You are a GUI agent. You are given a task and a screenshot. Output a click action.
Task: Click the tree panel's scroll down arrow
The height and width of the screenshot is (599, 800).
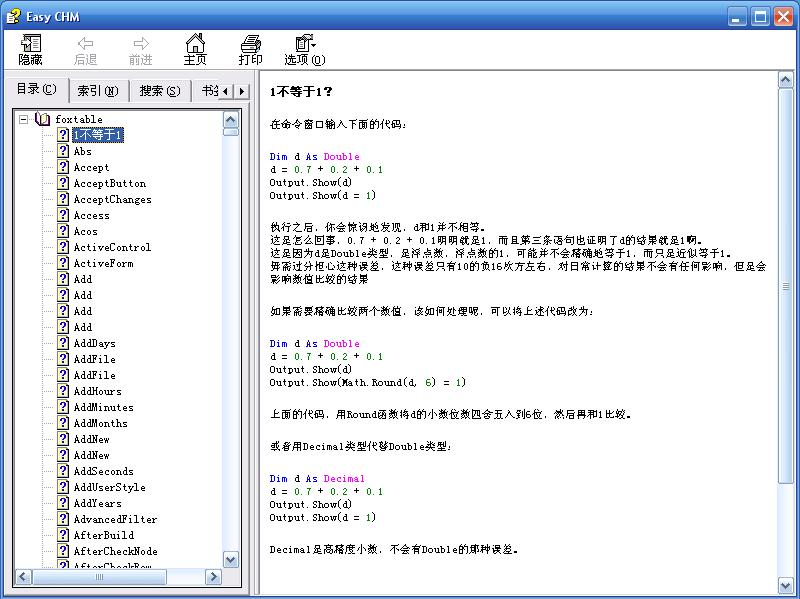[231, 560]
